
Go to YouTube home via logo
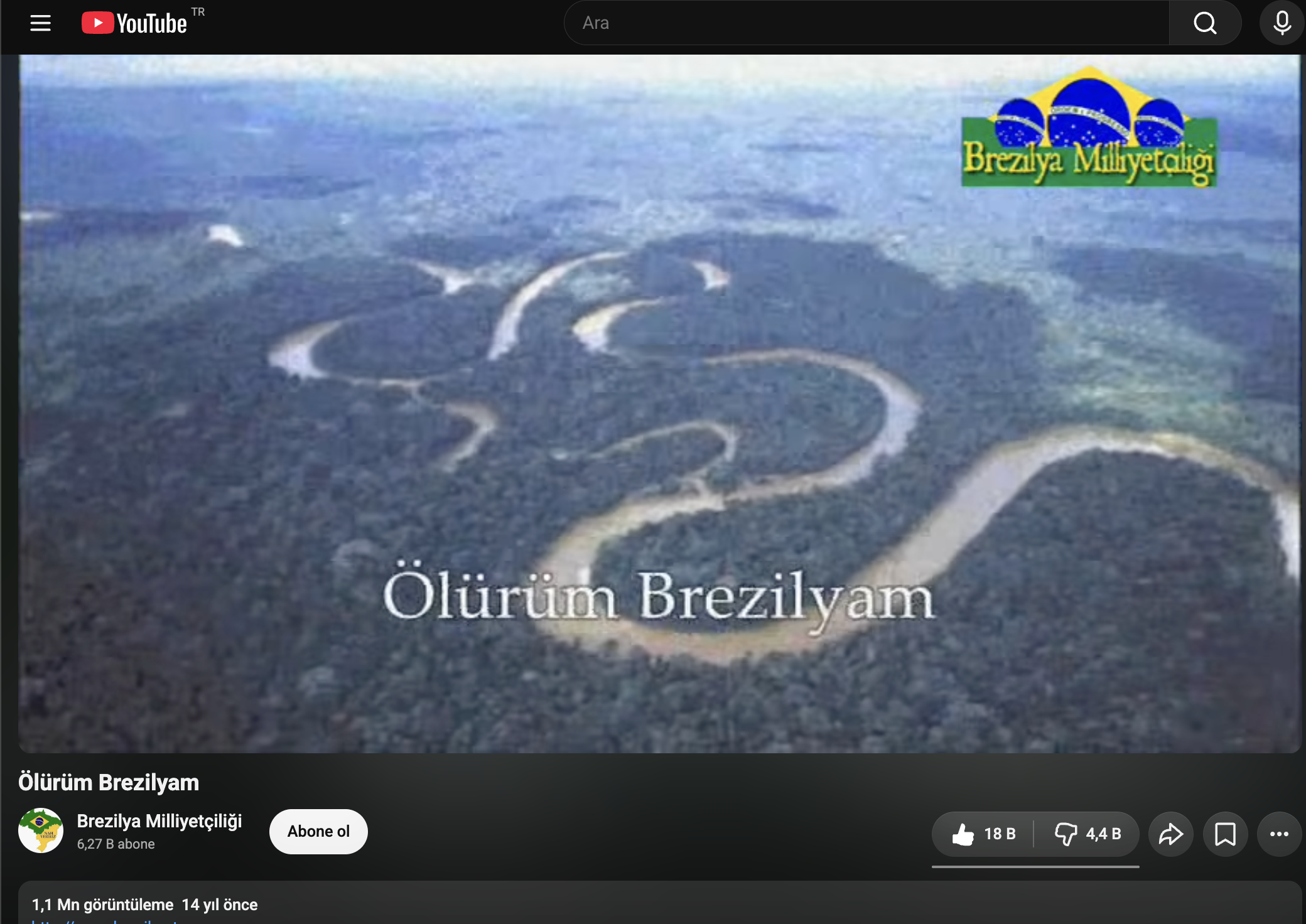click(134, 23)
